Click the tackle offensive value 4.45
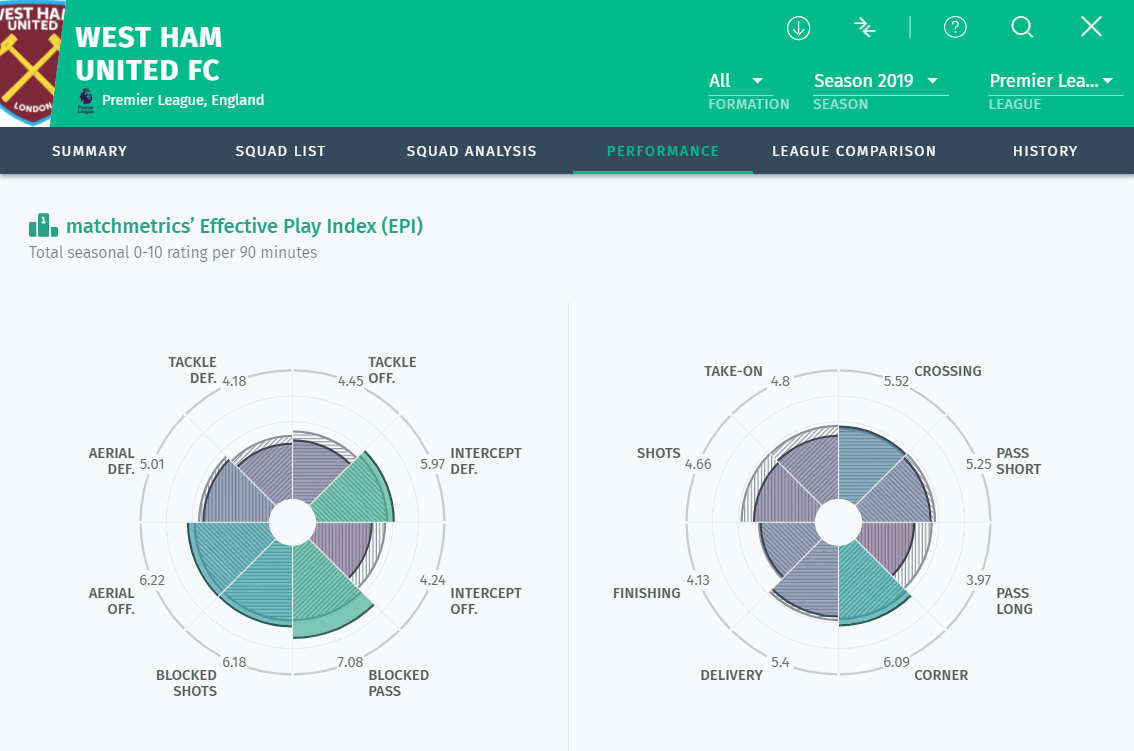Screen dimensions: 1134x751 [351, 381]
